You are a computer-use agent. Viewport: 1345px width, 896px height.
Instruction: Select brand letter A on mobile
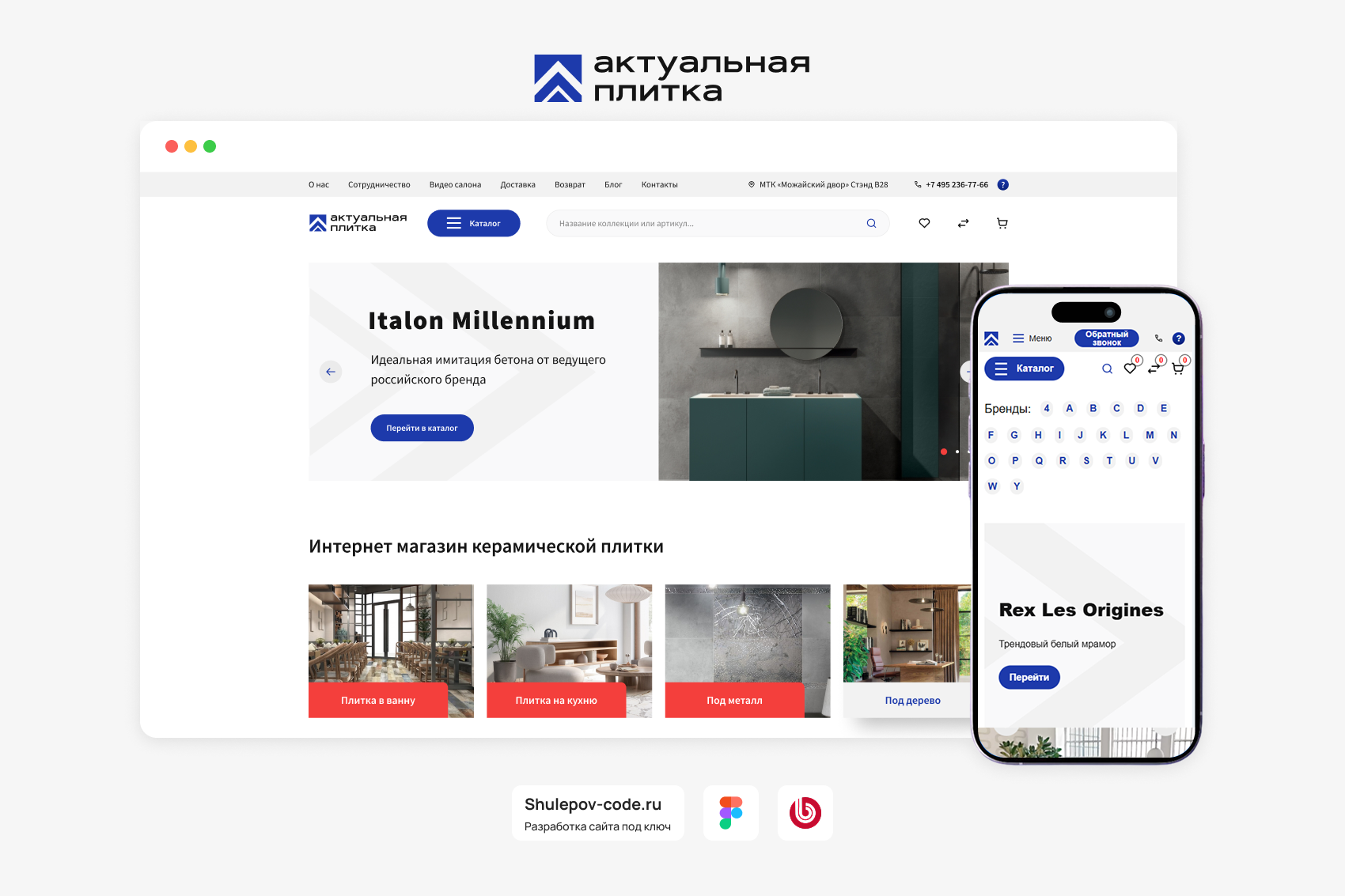pyautogui.click(x=1070, y=409)
